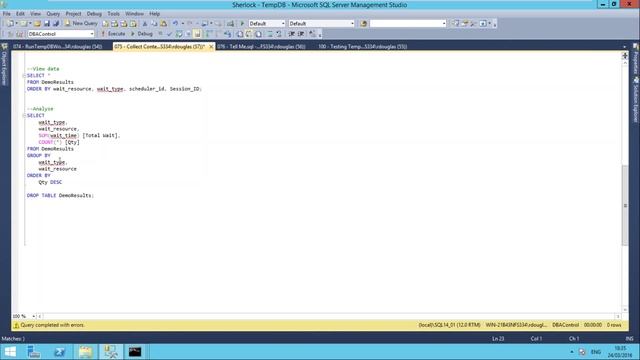
Task: Click the ENG language indicator
Action: (596, 352)
